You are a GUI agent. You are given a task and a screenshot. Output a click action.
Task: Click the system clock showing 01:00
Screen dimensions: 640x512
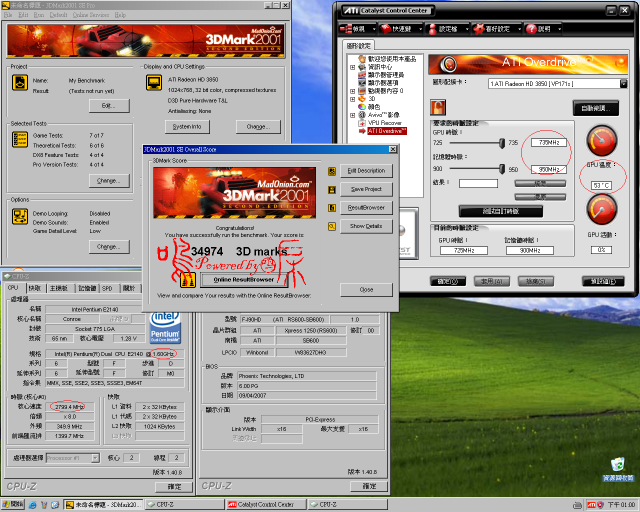[x=621, y=505]
